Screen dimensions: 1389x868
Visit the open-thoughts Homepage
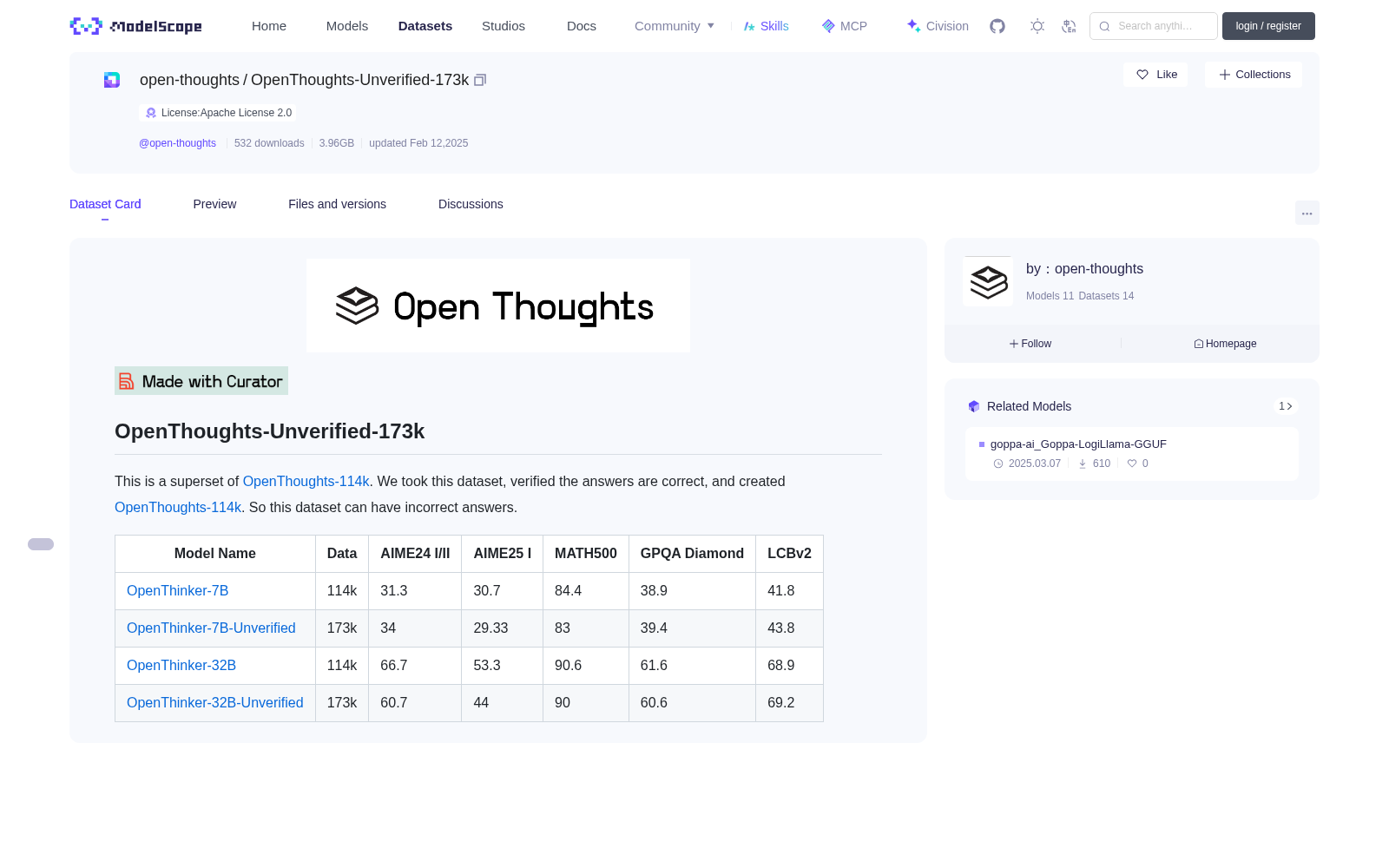pyautogui.click(x=1225, y=344)
